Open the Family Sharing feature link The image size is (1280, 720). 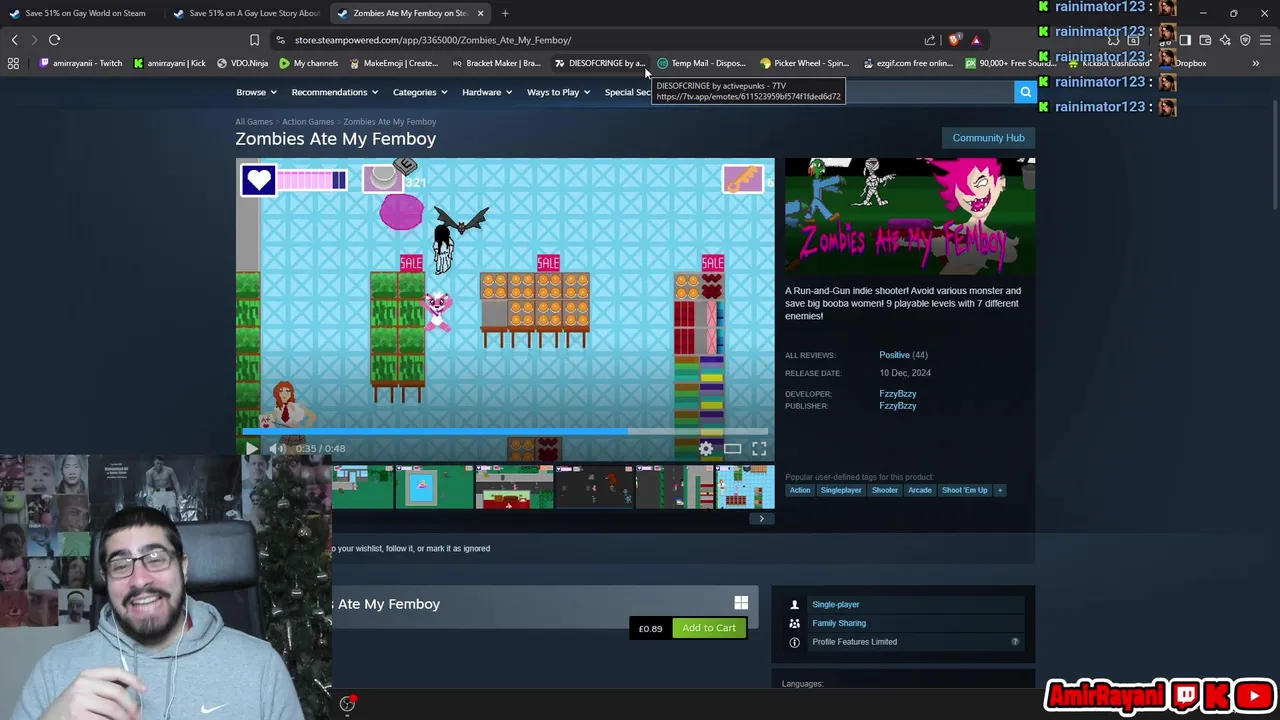(839, 623)
